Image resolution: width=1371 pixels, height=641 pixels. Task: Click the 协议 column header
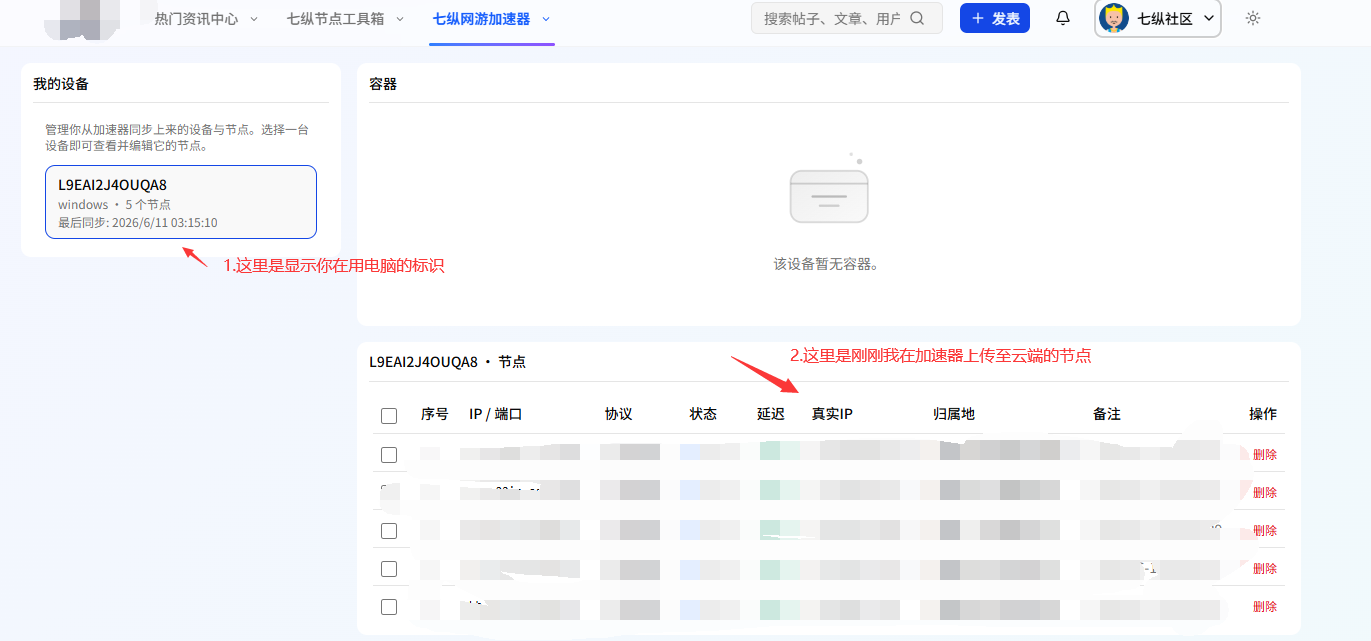tap(619, 414)
